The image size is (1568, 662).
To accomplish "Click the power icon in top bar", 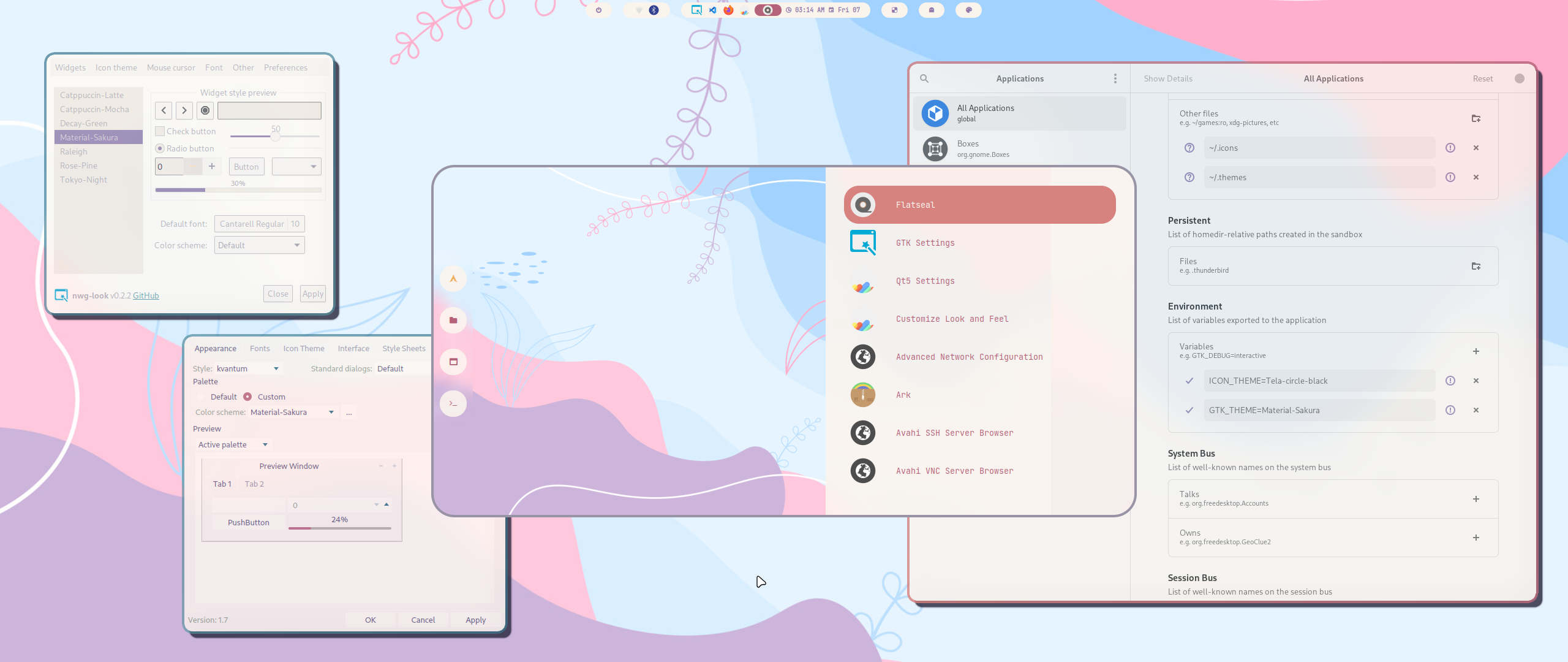I will pyautogui.click(x=598, y=10).
